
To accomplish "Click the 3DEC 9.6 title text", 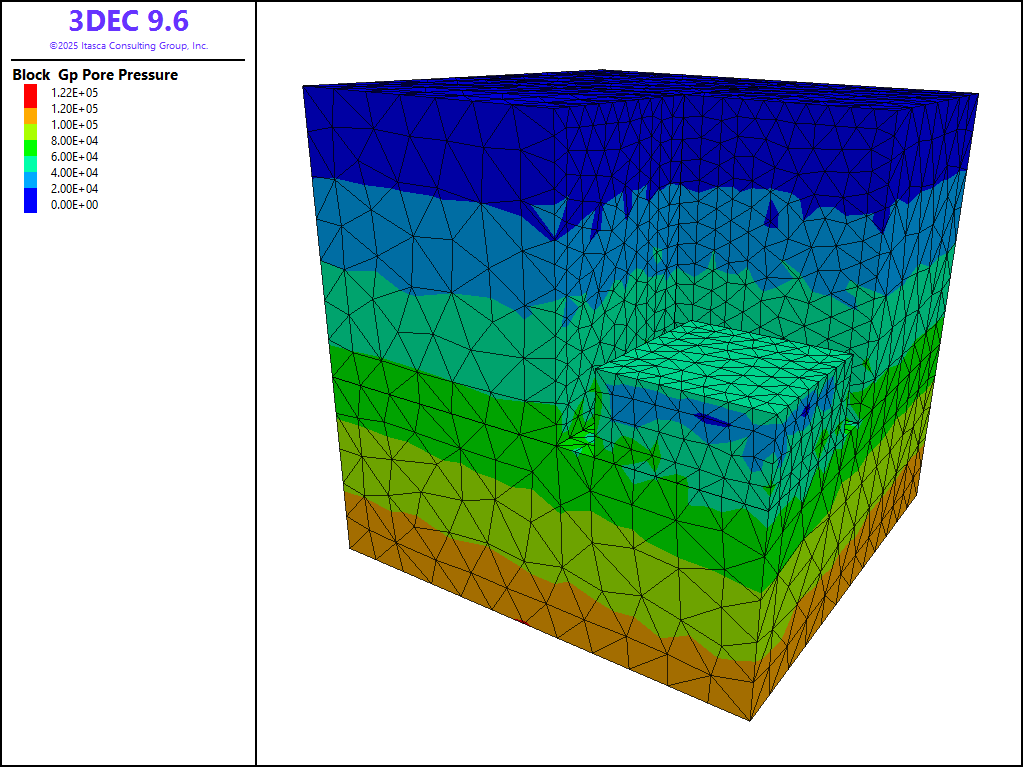I will point(128,21).
